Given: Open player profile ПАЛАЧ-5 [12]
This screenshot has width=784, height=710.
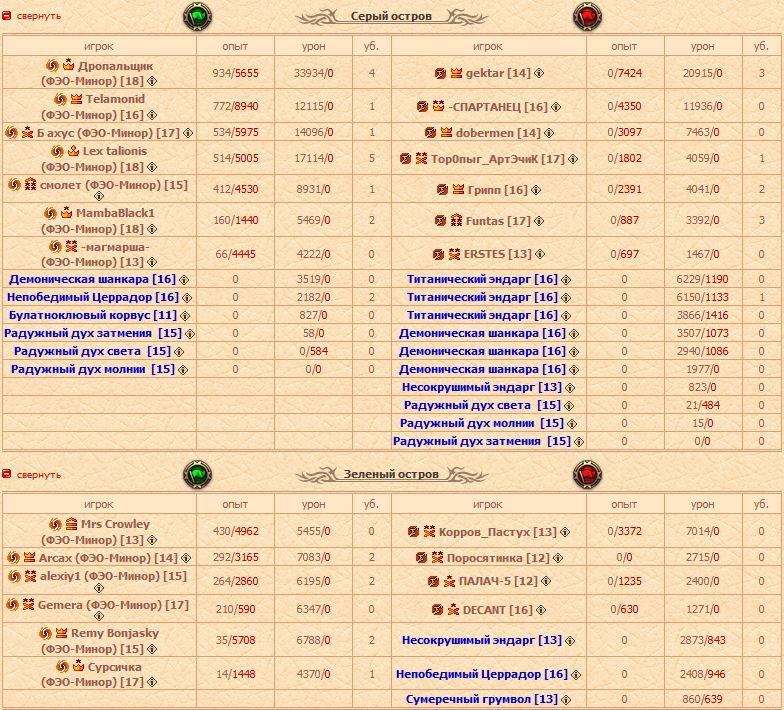Looking at the screenshot, I should coord(498,581).
